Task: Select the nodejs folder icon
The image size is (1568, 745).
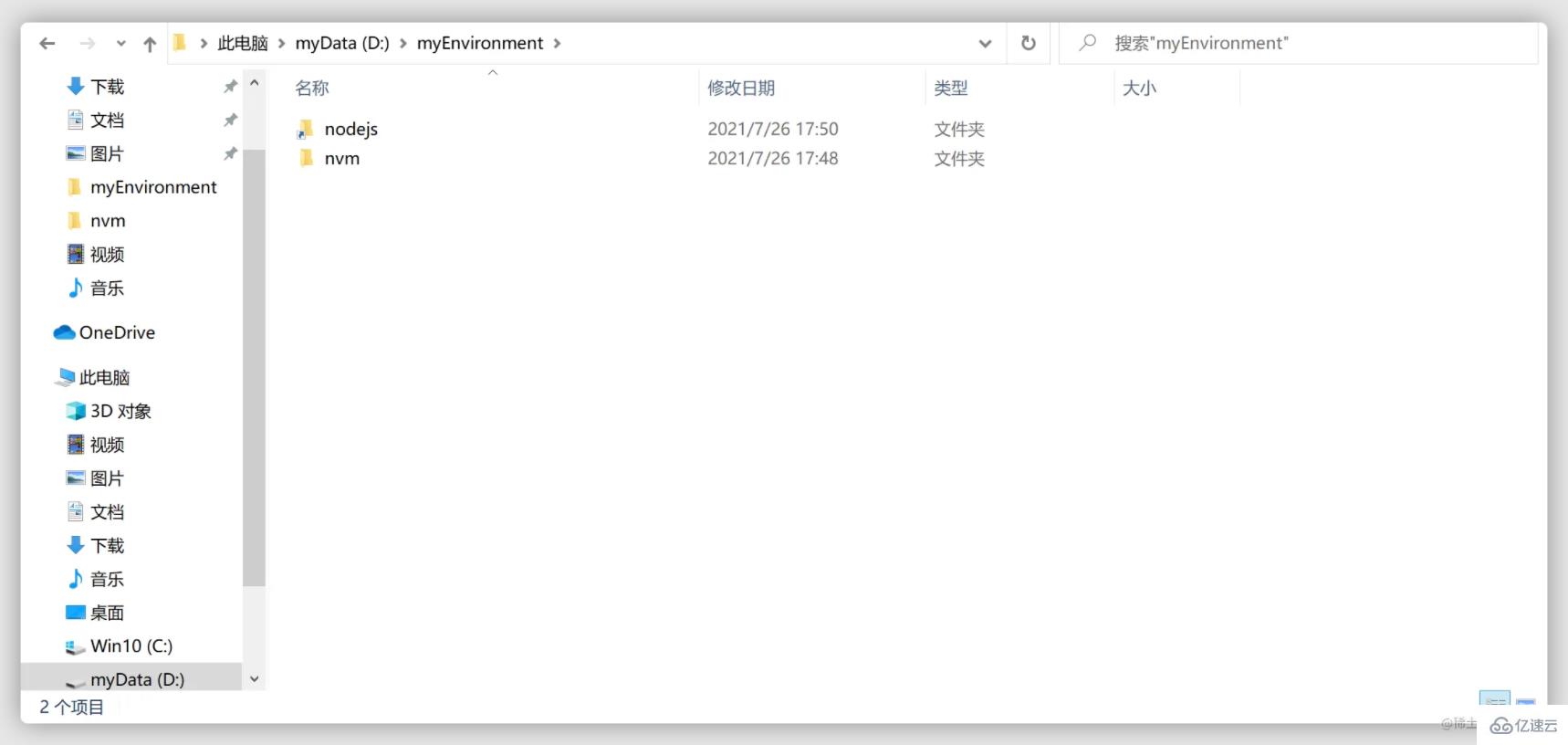Action: [x=306, y=129]
